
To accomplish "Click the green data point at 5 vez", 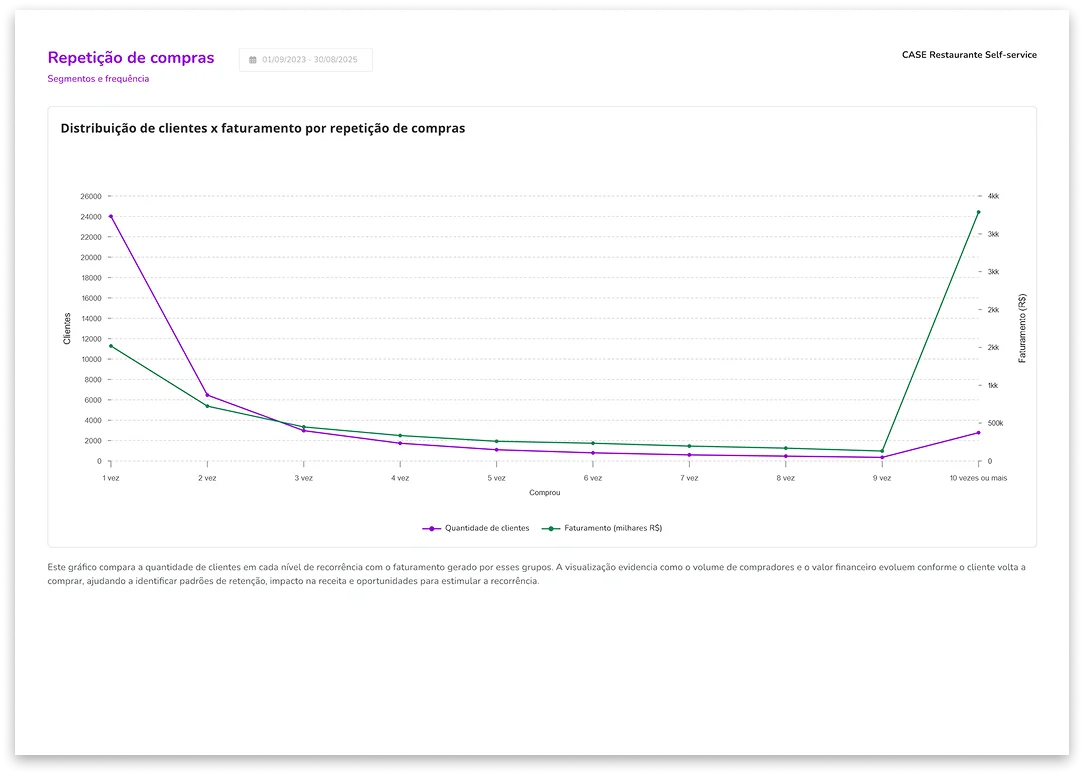I will [x=496, y=441].
